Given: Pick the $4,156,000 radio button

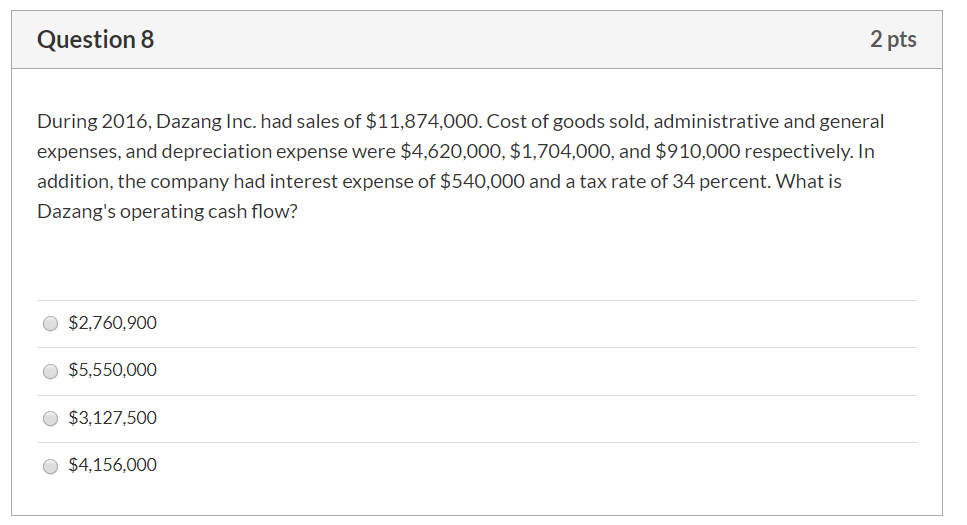Looking at the screenshot, I should click(x=51, y=466).
